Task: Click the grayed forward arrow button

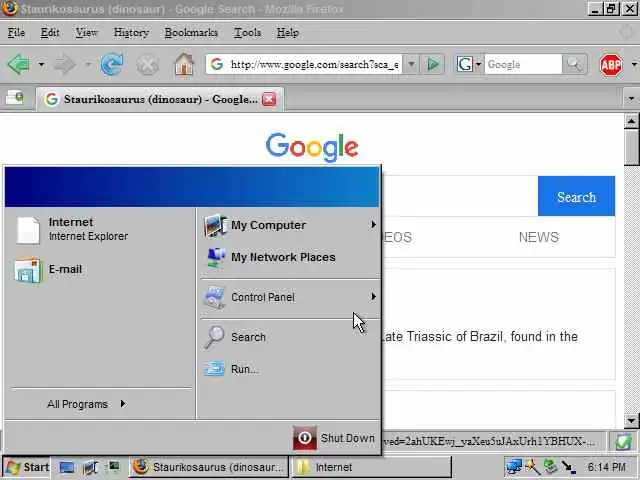Action: [x=64, y=64]
